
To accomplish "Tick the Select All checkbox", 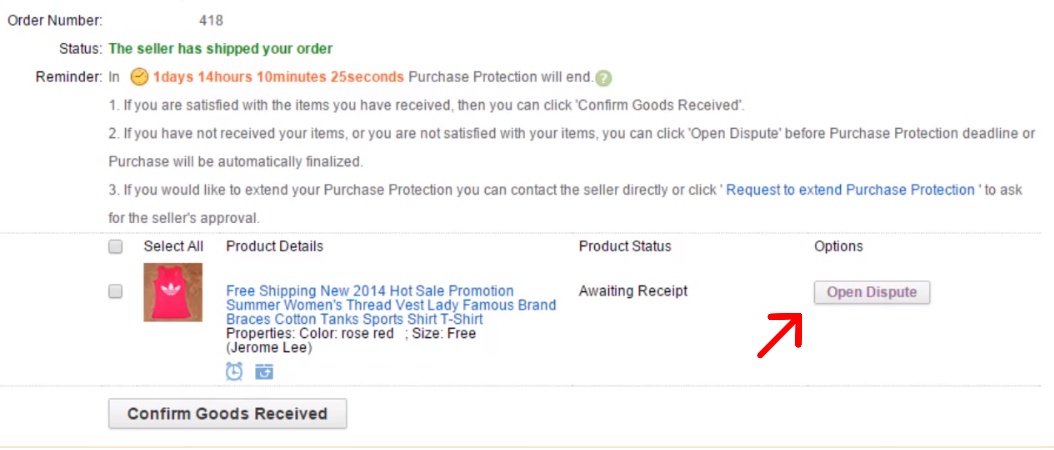I will (x=116, y=247).
